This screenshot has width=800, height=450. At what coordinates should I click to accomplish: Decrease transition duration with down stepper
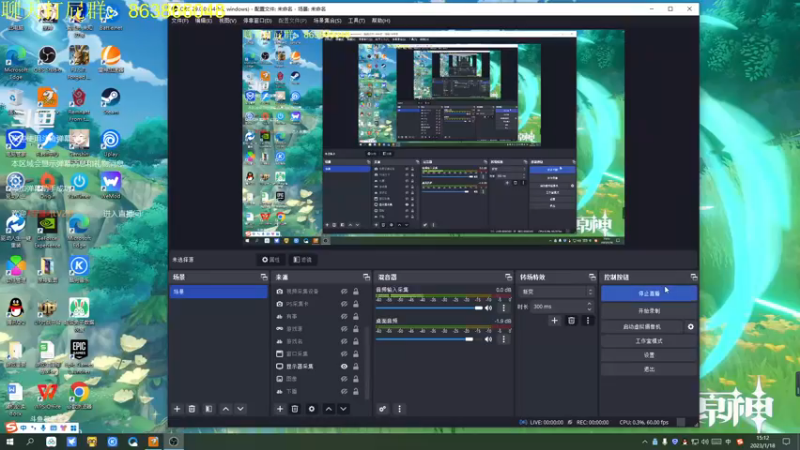pyautogui.click(x=590, y=309)
